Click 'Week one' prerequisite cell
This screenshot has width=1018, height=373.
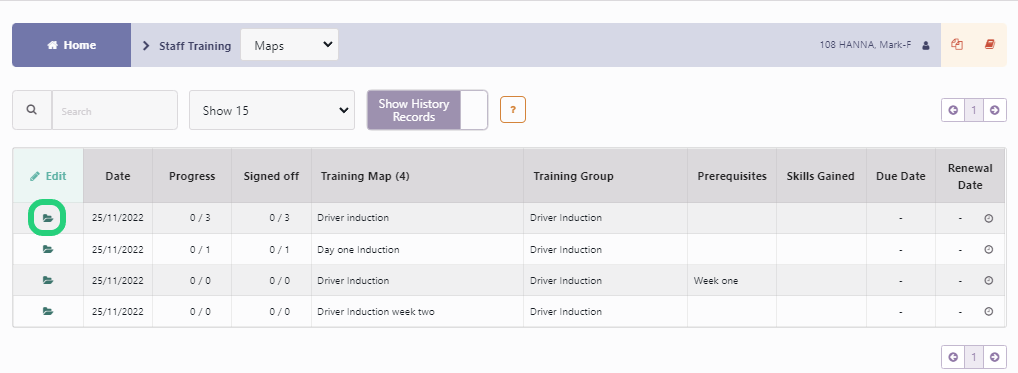pos(732,280)
